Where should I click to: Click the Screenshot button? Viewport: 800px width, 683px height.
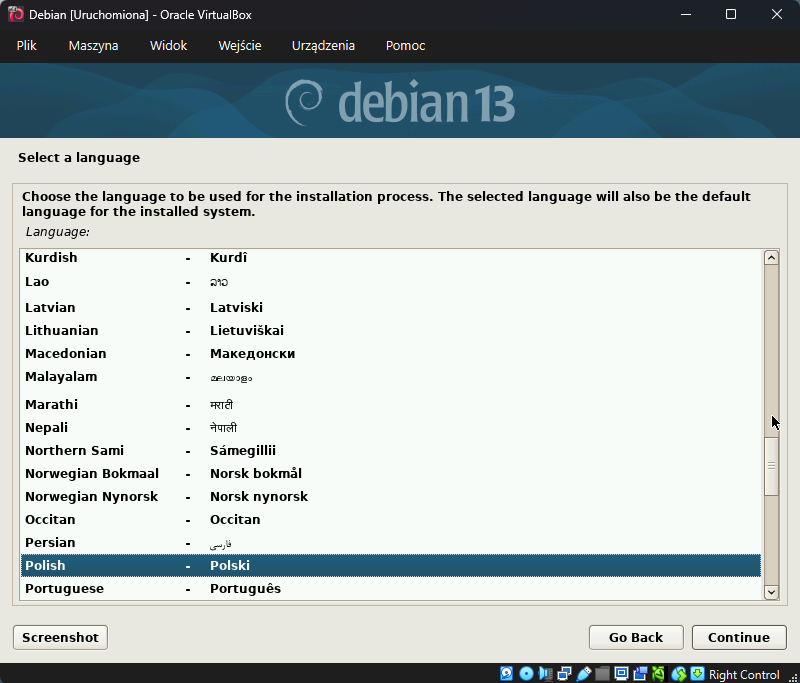coord(60,637)
